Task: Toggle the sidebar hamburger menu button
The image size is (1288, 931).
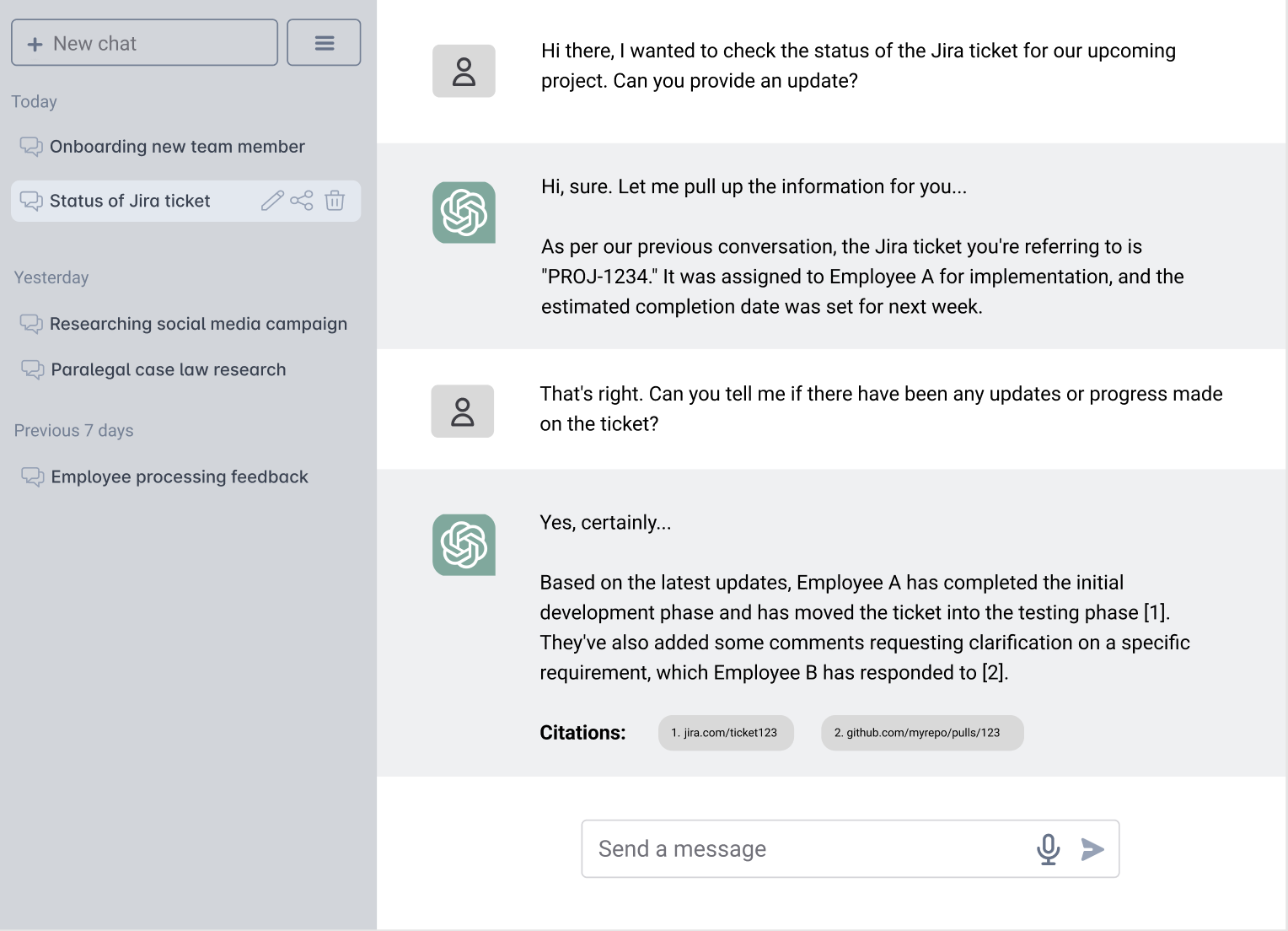Action: 324,43
